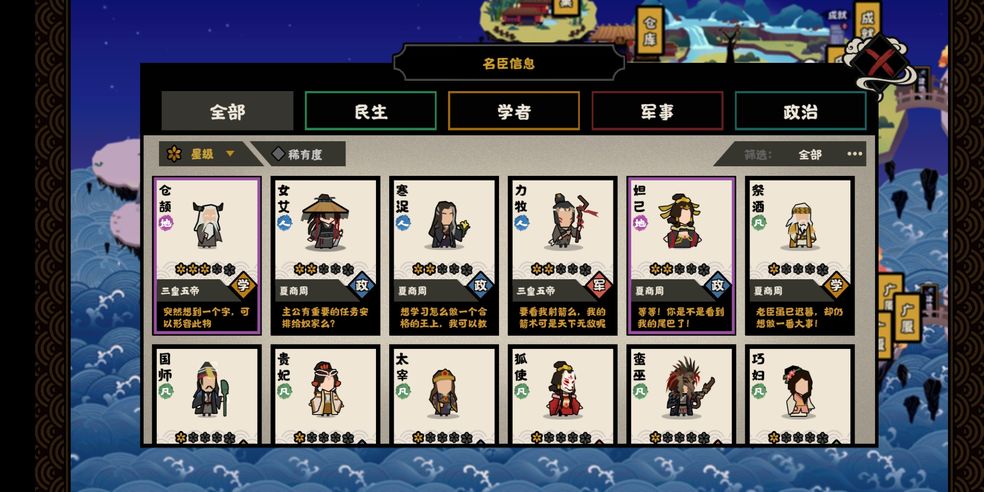
Task: Open the 祭酒 character card
Action: [x=800, y=255]
